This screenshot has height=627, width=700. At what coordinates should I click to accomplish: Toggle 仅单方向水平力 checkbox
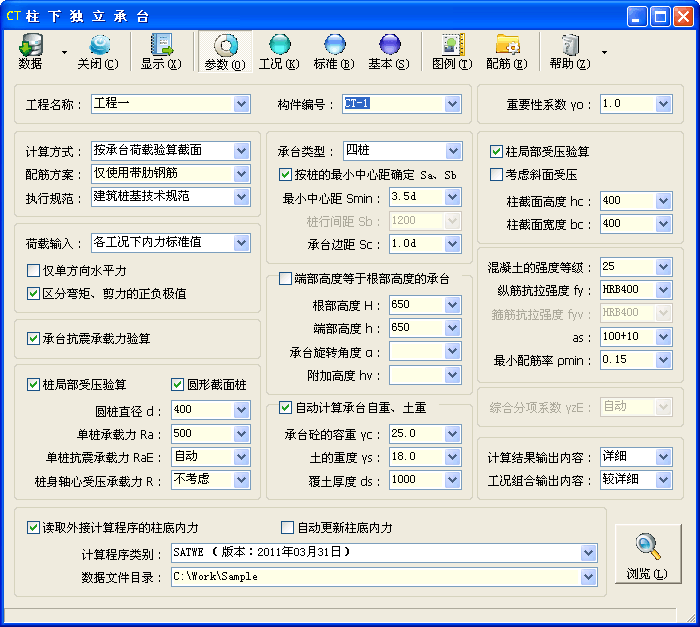pyautogui.click(x=33, y=270)
